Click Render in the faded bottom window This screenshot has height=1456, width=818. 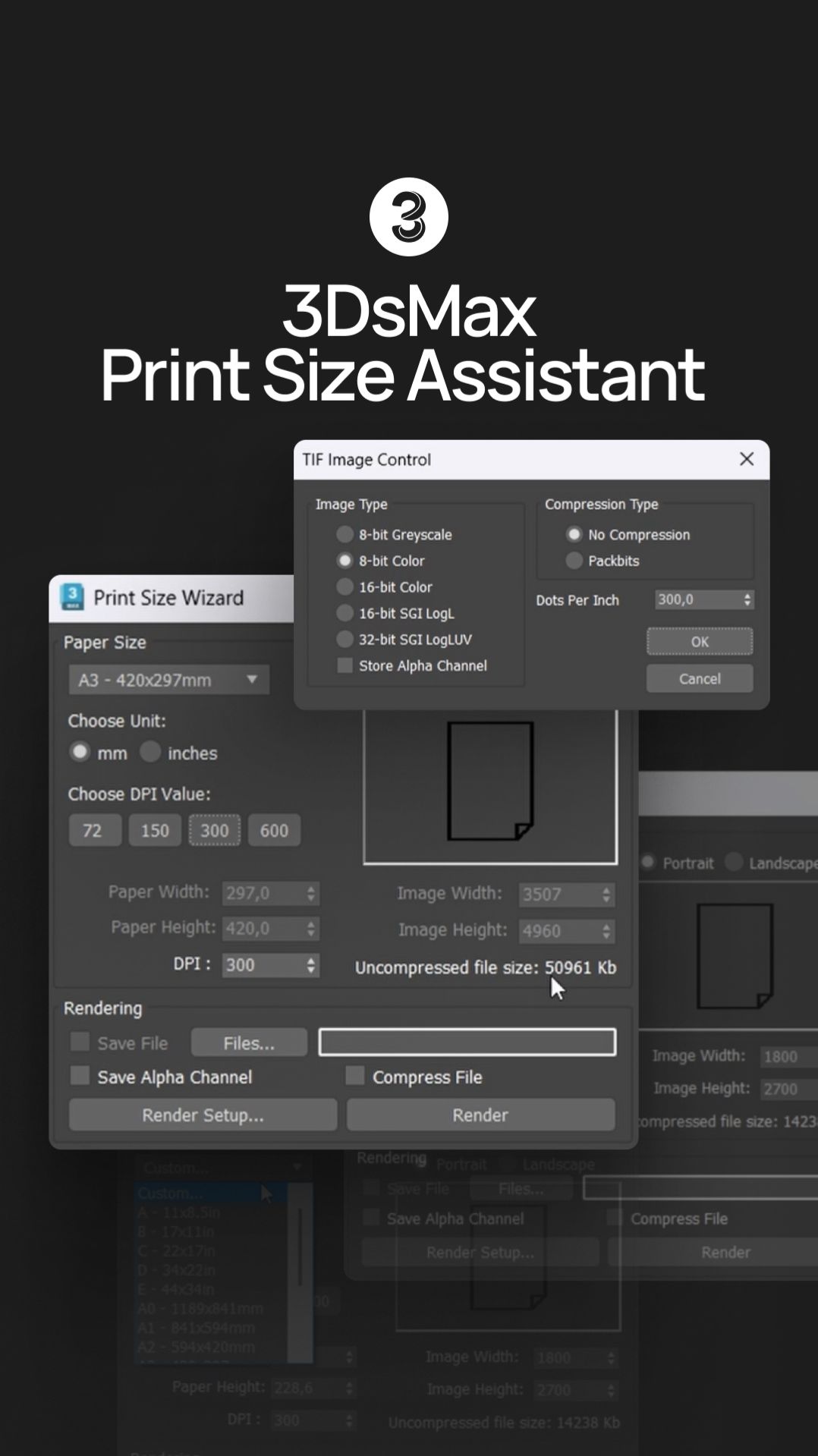[725, 1252]
